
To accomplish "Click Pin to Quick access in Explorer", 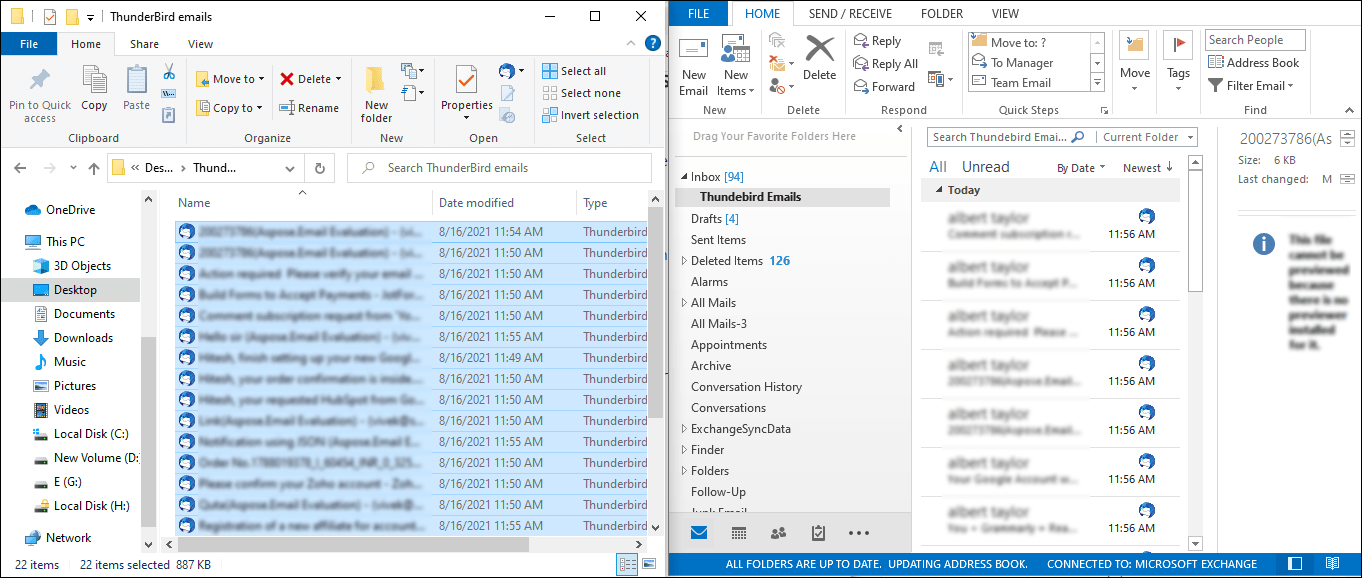I will (x=40, y=94).
